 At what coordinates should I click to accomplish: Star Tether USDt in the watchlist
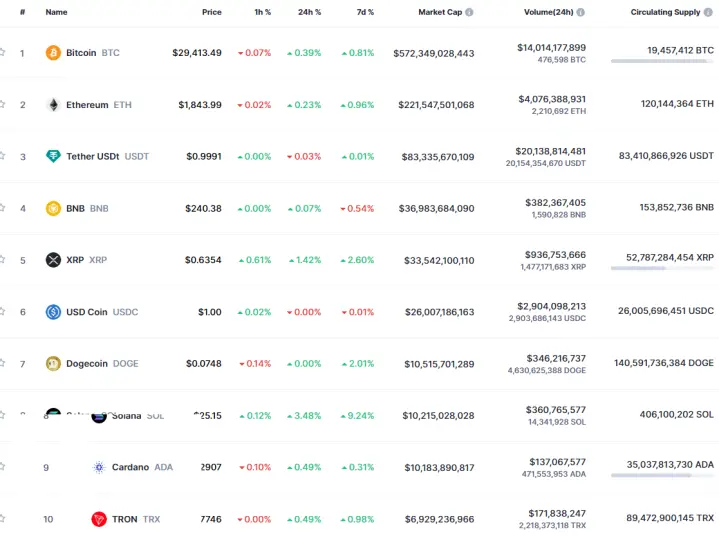pyautogui.click(x=2, y=156)
